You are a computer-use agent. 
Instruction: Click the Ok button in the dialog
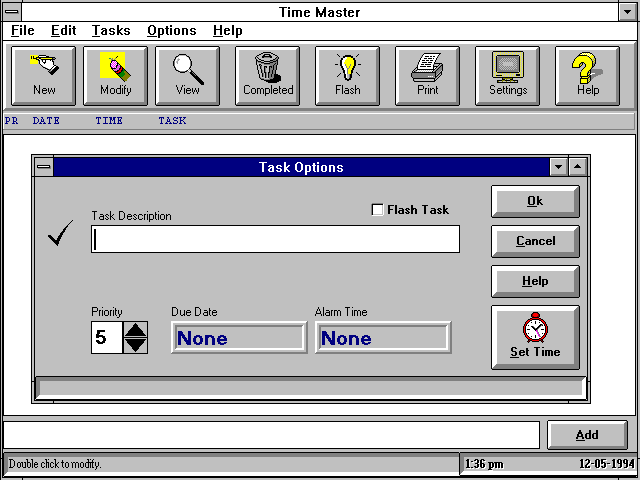[x=535, y=201]
